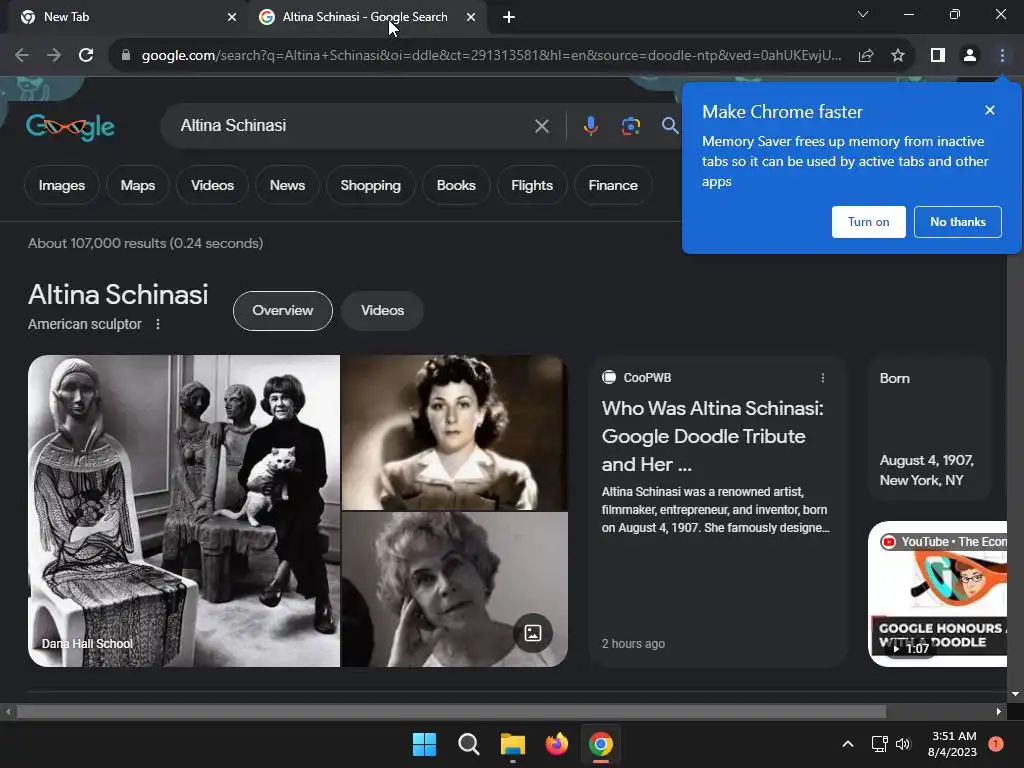Open more options next to American sculptor
Screen dimensions: 1024x768
(x=157, y=324)
